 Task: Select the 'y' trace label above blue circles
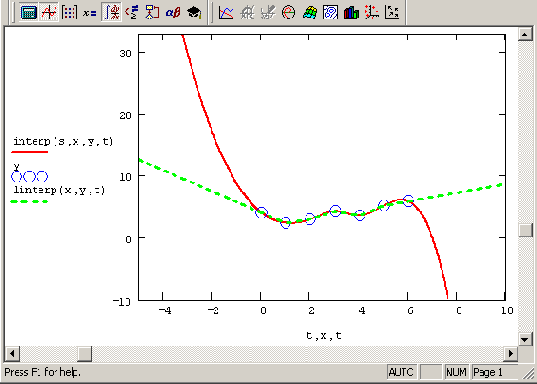[x=16, y=167]
